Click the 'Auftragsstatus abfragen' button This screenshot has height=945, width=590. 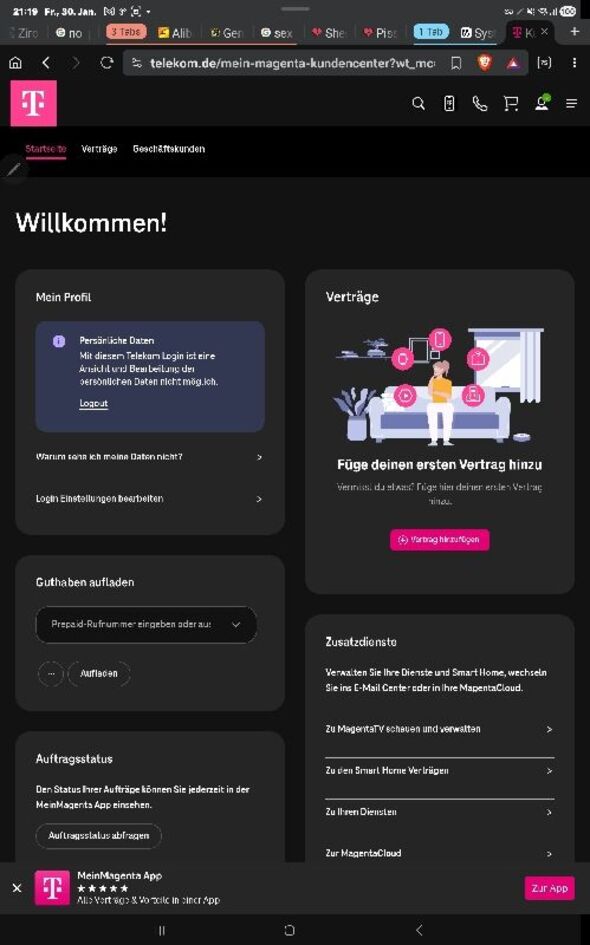(x=99, y=835)
